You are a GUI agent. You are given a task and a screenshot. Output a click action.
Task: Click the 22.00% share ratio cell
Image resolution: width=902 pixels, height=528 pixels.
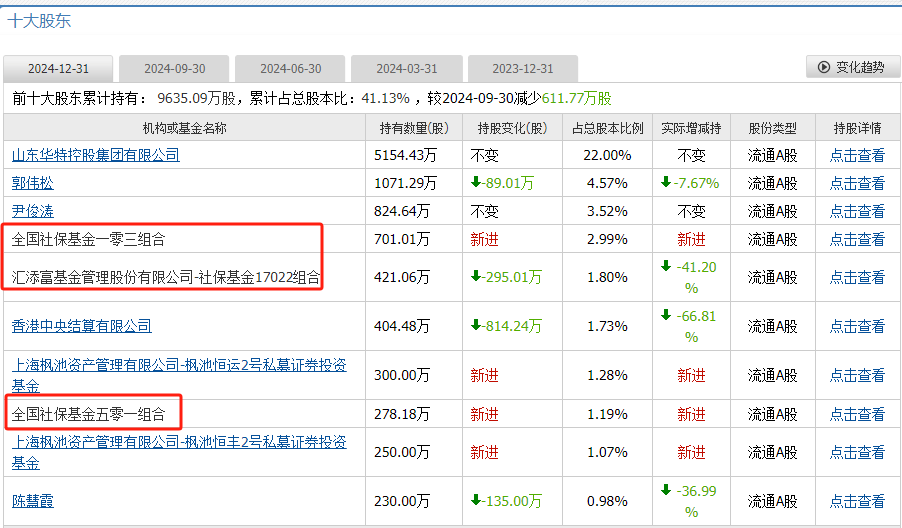pos(607,155)
